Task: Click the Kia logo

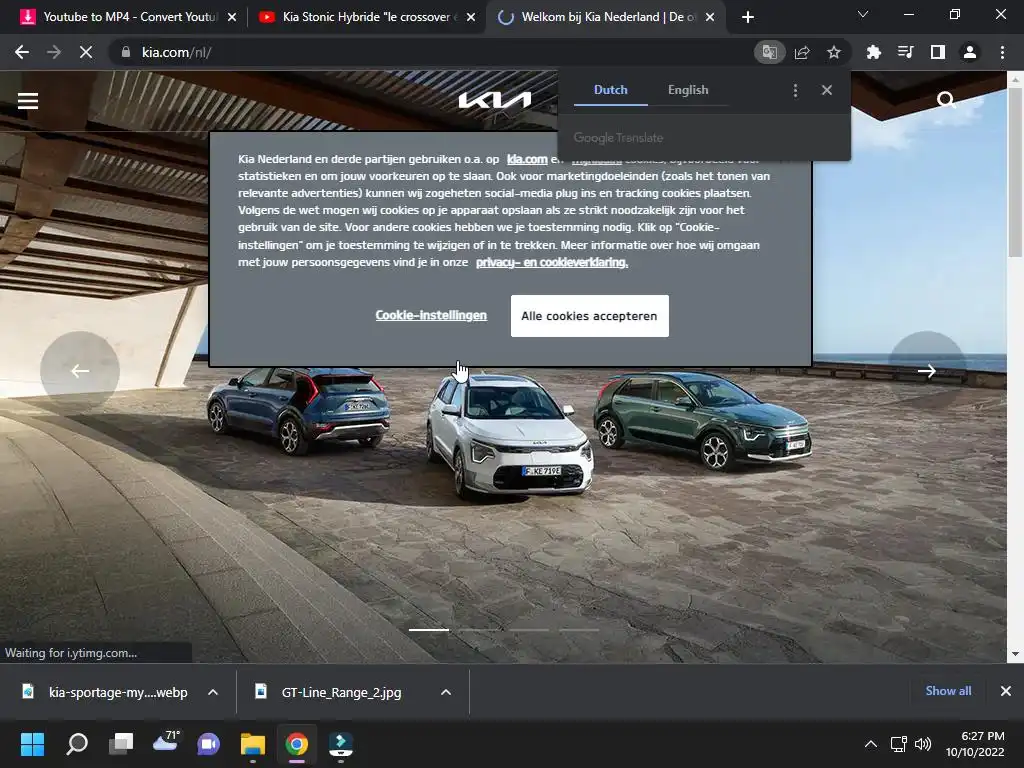Action: [x=494, y=100]
